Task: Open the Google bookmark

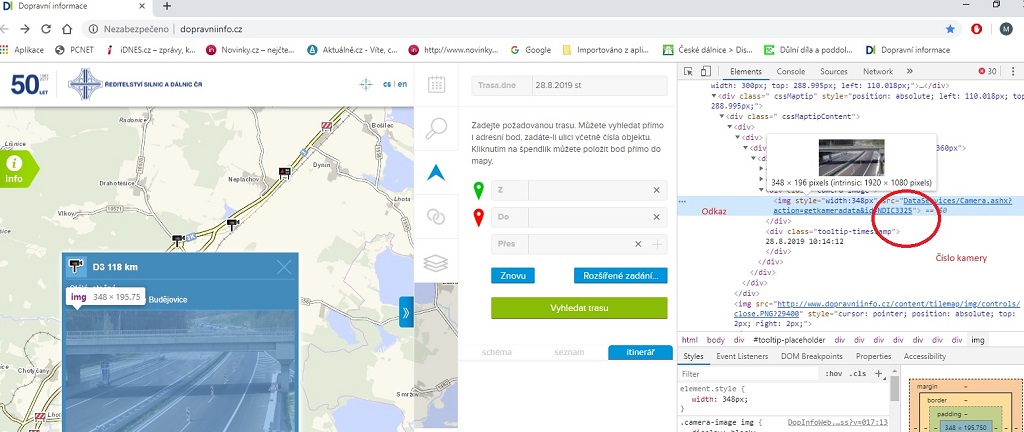Action: [x=530, y=50]
